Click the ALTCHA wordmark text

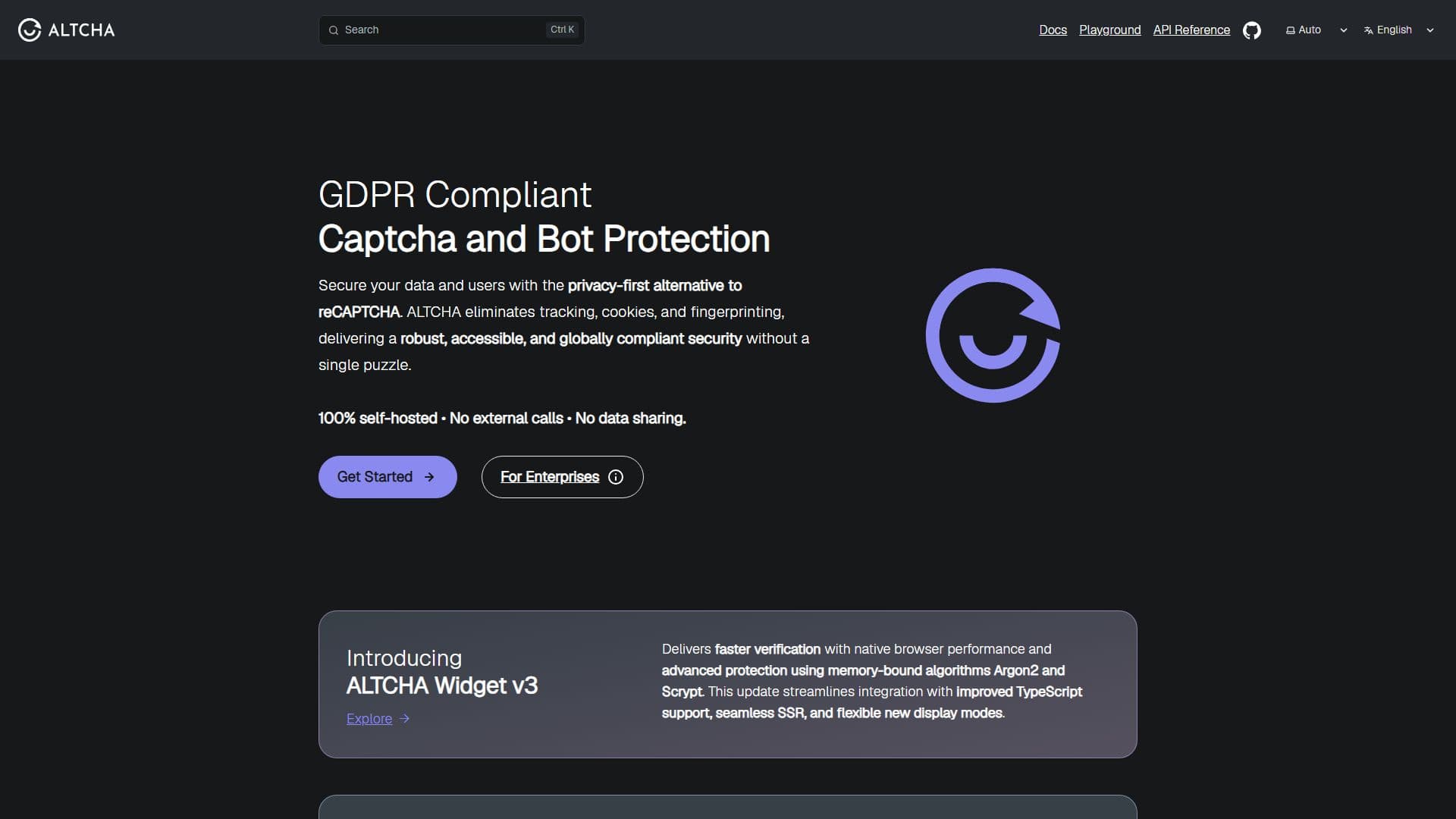pyautogui.click(x=82, y=30)
